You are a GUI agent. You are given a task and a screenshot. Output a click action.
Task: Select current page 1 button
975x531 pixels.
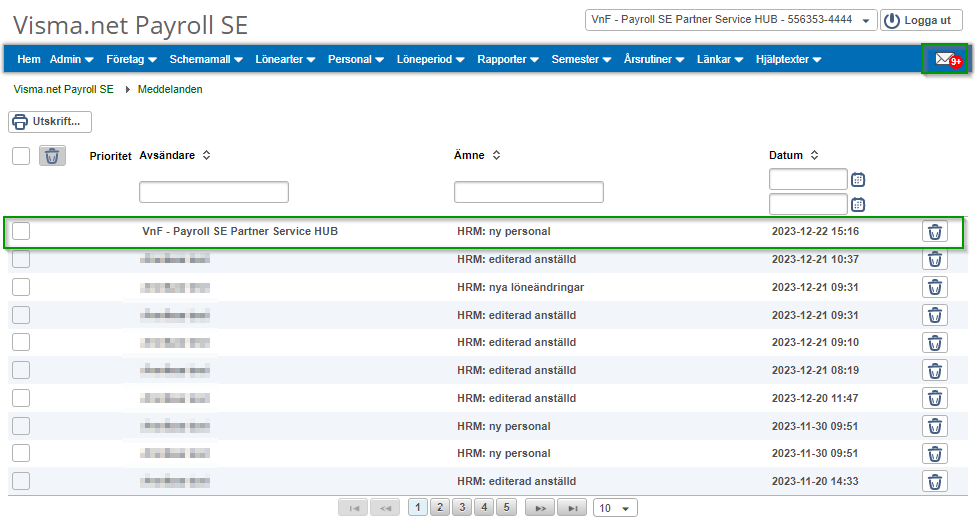[418, 507]
